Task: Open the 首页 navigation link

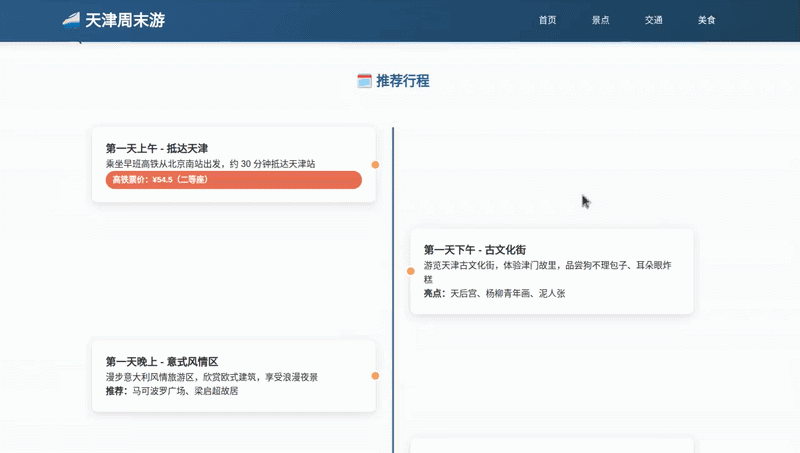Action: [547, 20]
